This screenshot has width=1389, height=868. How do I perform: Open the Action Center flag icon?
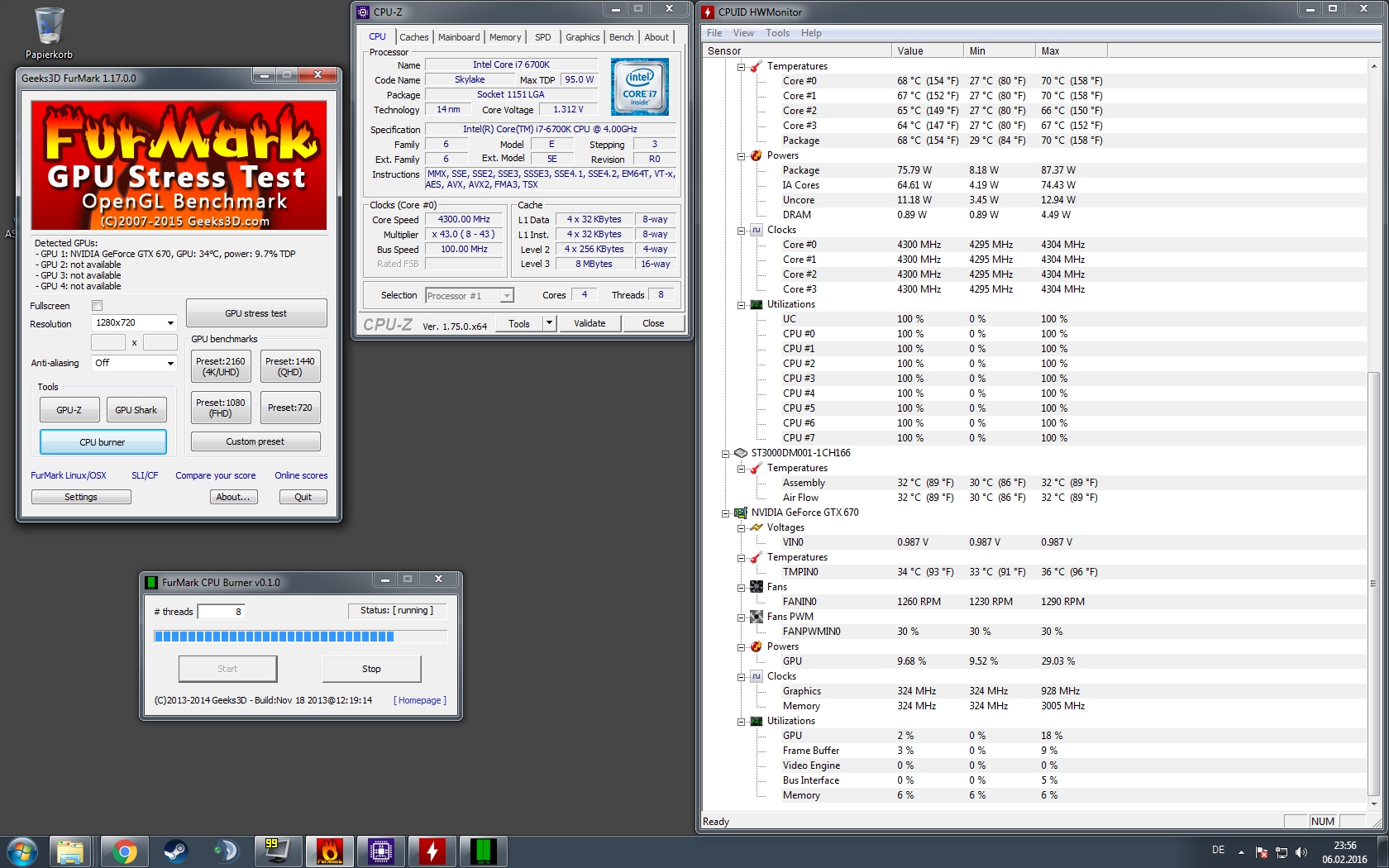point(1262,852)
